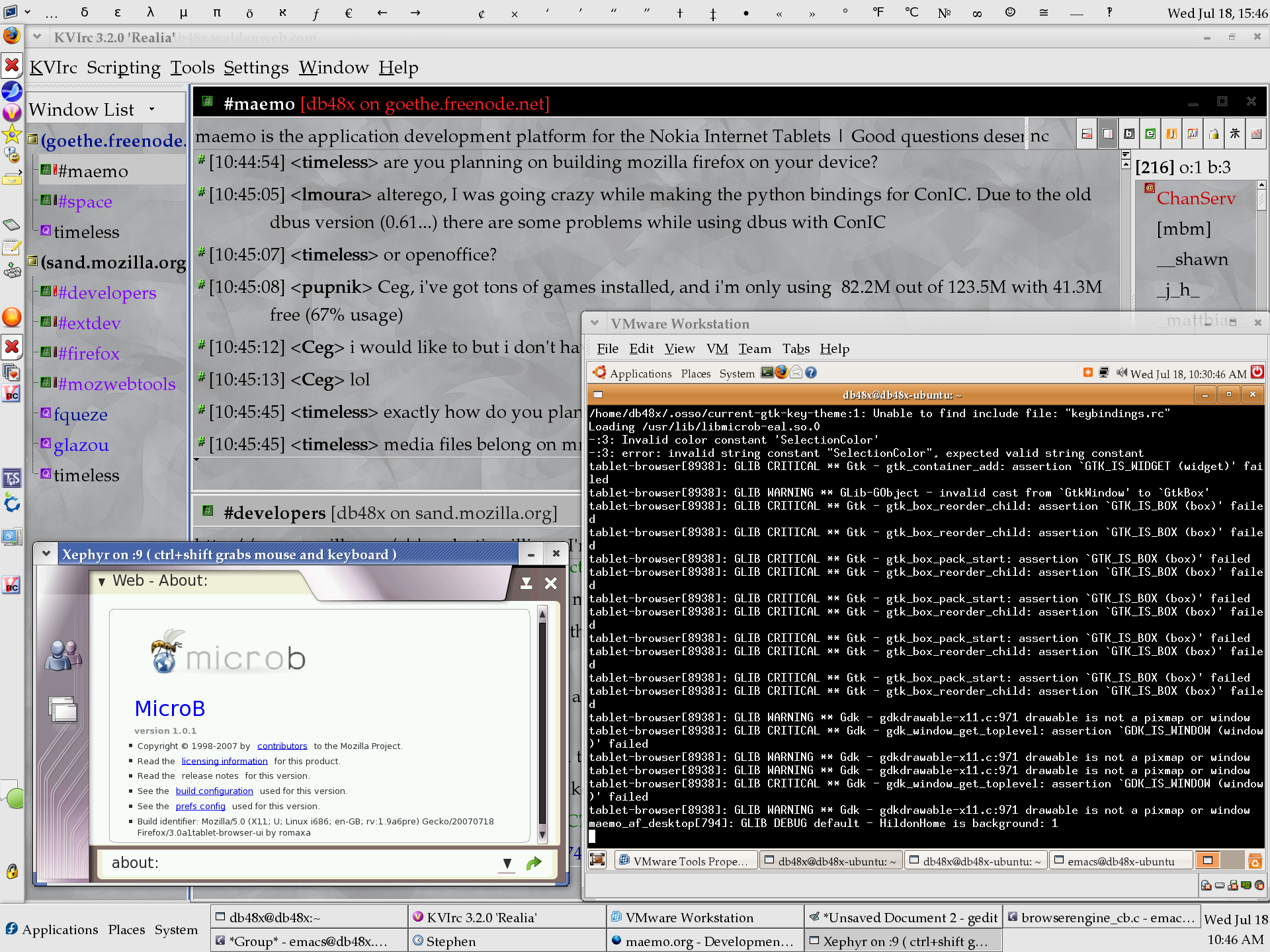Open VMware Tabs menu
The width and height of the screenshot is (1270, 952).
[x=796, y=348]
